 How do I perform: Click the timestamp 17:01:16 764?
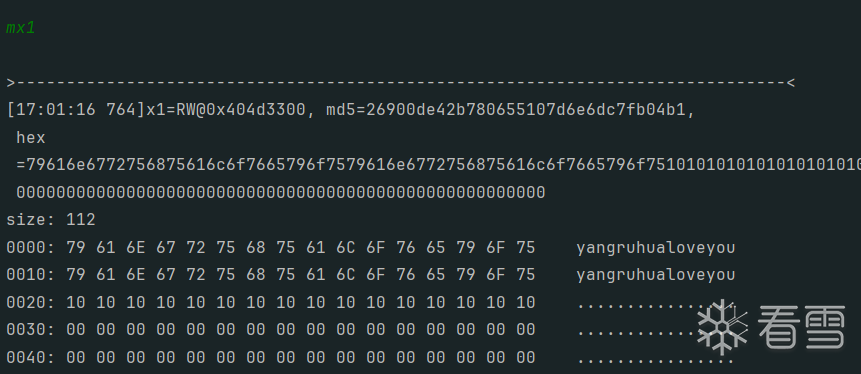click(x=76, y=110)
